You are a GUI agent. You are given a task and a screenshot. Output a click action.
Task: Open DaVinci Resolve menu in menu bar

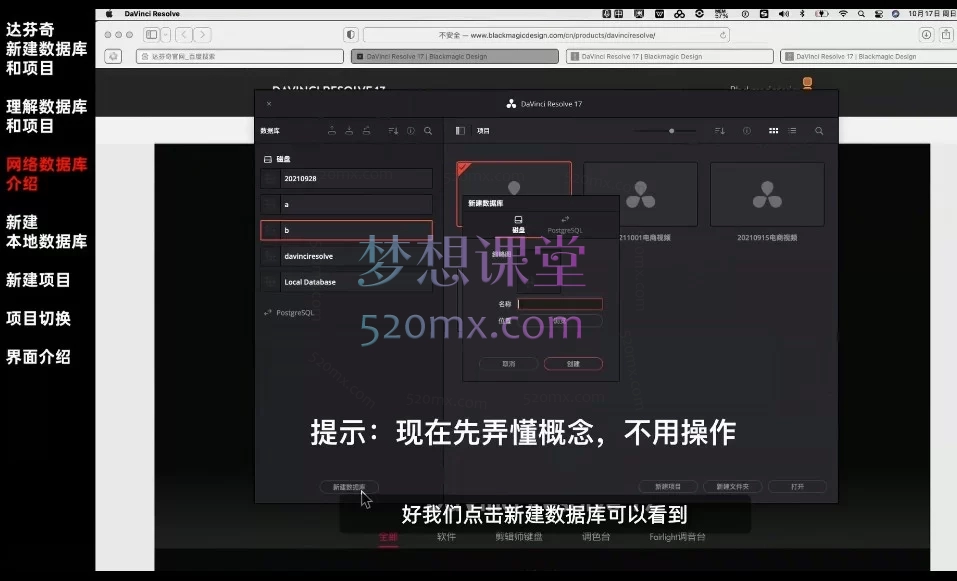click(x=152, y=13)
